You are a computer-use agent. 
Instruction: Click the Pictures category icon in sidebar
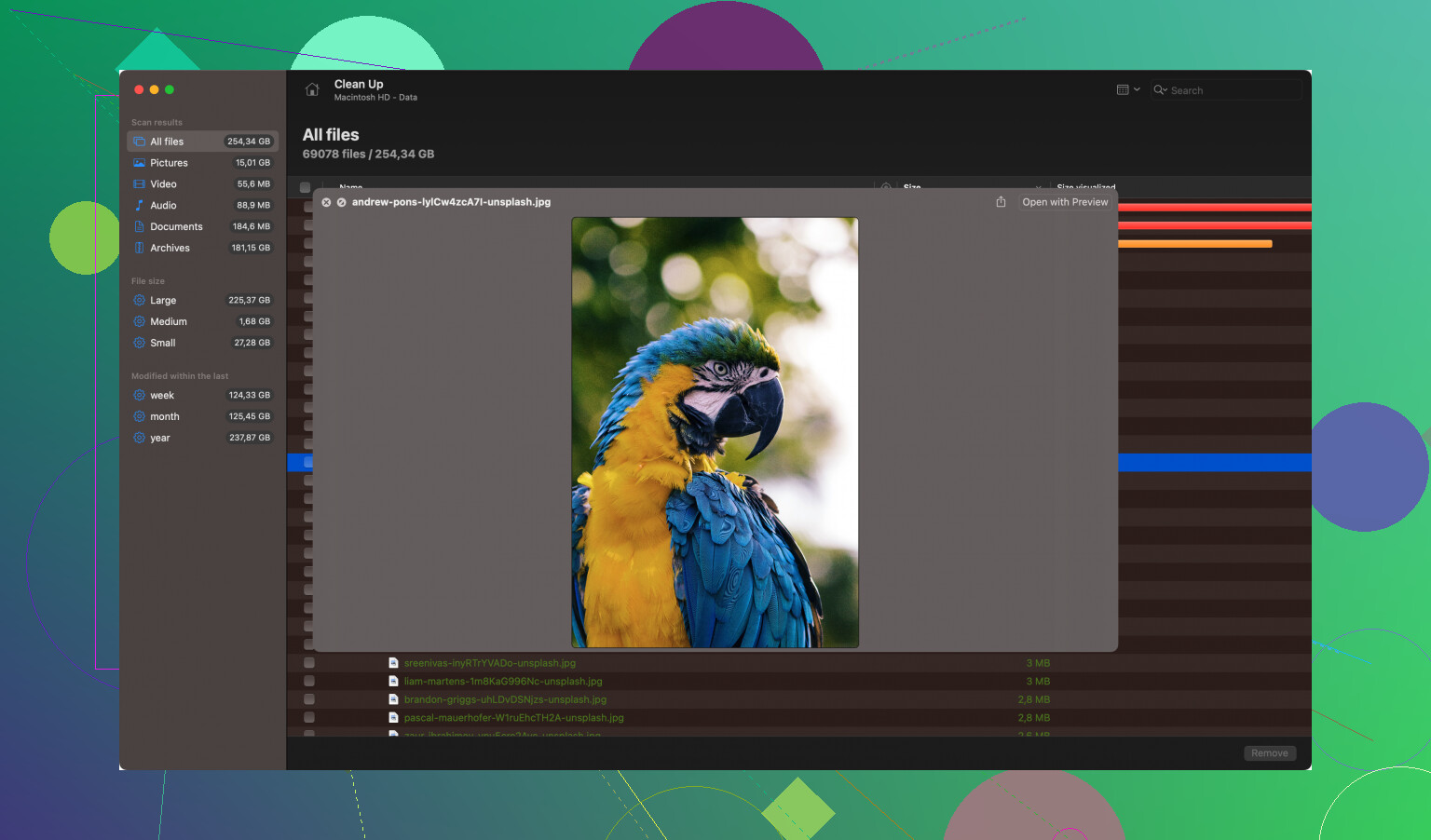139,163
